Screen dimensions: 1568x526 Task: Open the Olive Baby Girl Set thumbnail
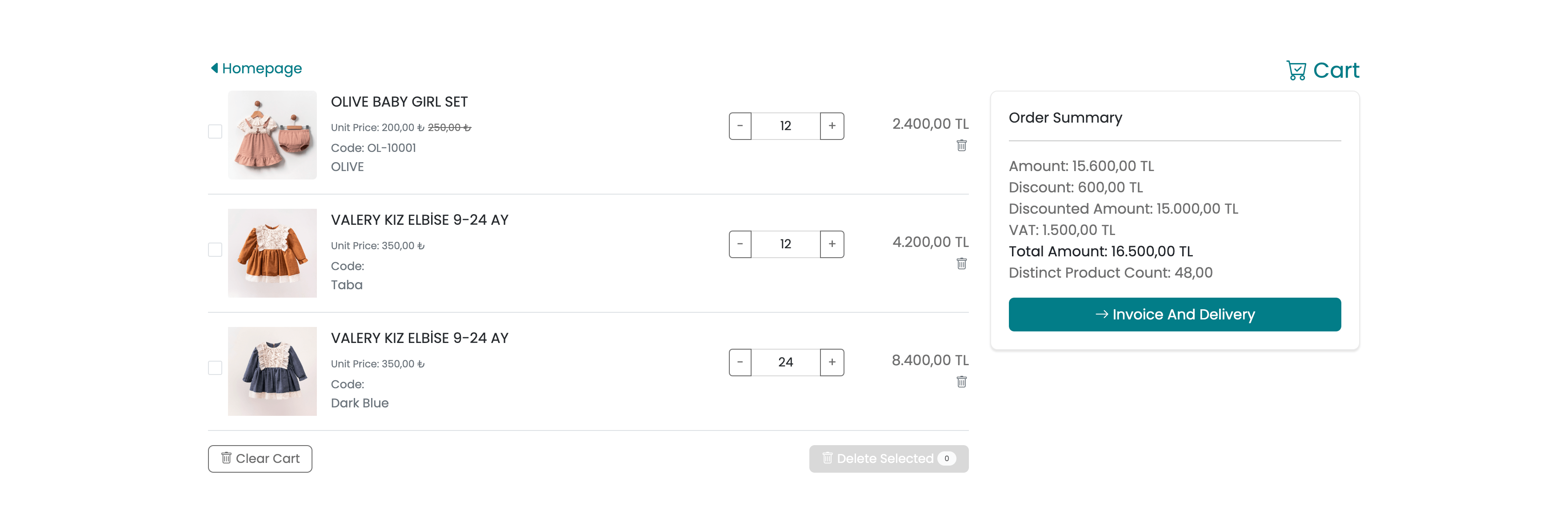pos(272,135)
